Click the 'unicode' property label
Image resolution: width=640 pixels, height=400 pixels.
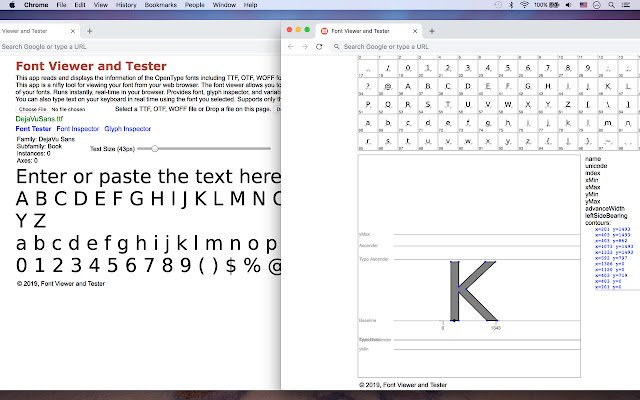pos(596,166)
